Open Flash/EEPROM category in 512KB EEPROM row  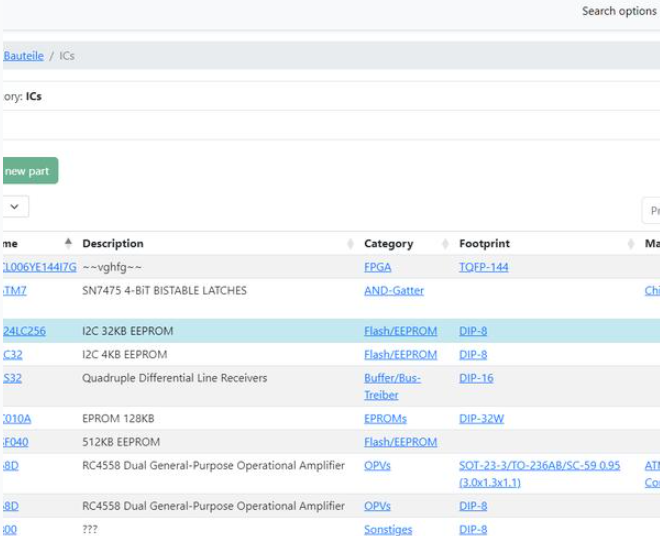click(x=400, y=442)
